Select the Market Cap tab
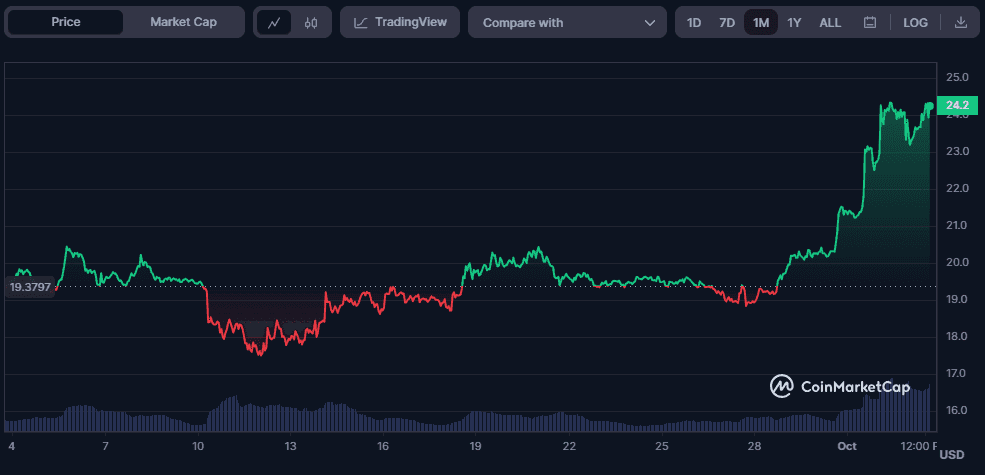This screenshot has width=985, height=475. click(183, 22)
